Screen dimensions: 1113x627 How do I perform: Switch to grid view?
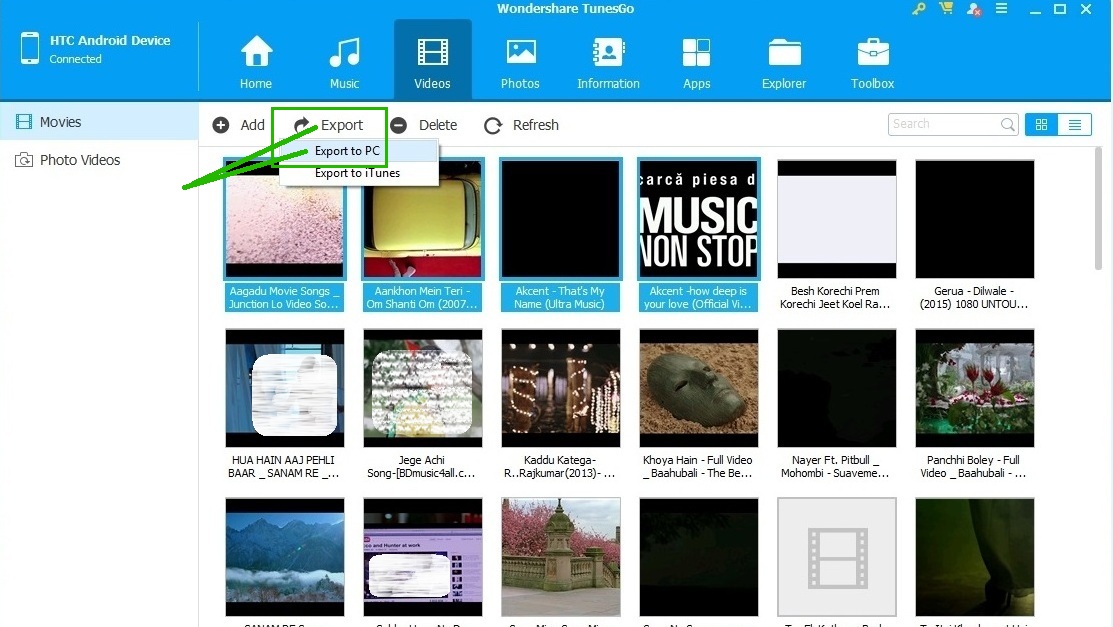1041,125
